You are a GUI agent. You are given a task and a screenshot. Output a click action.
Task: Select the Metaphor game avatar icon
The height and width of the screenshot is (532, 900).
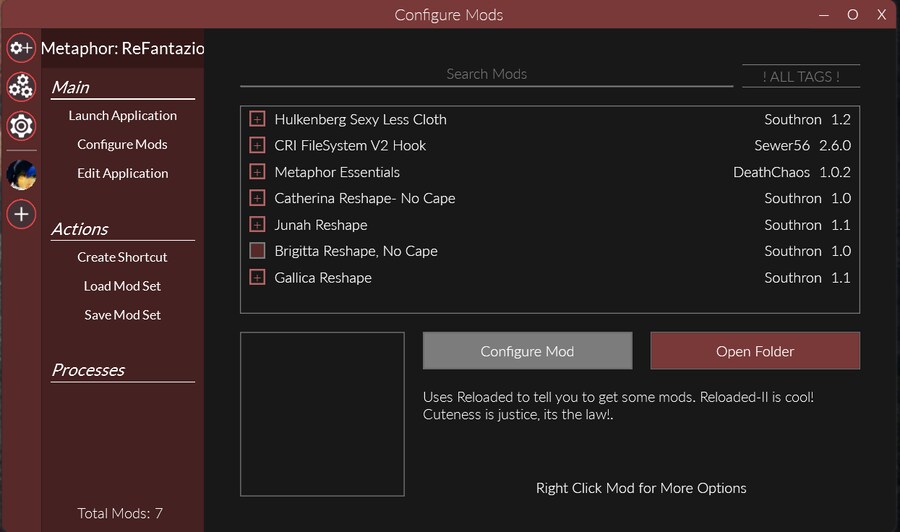[x=21, y=174]
